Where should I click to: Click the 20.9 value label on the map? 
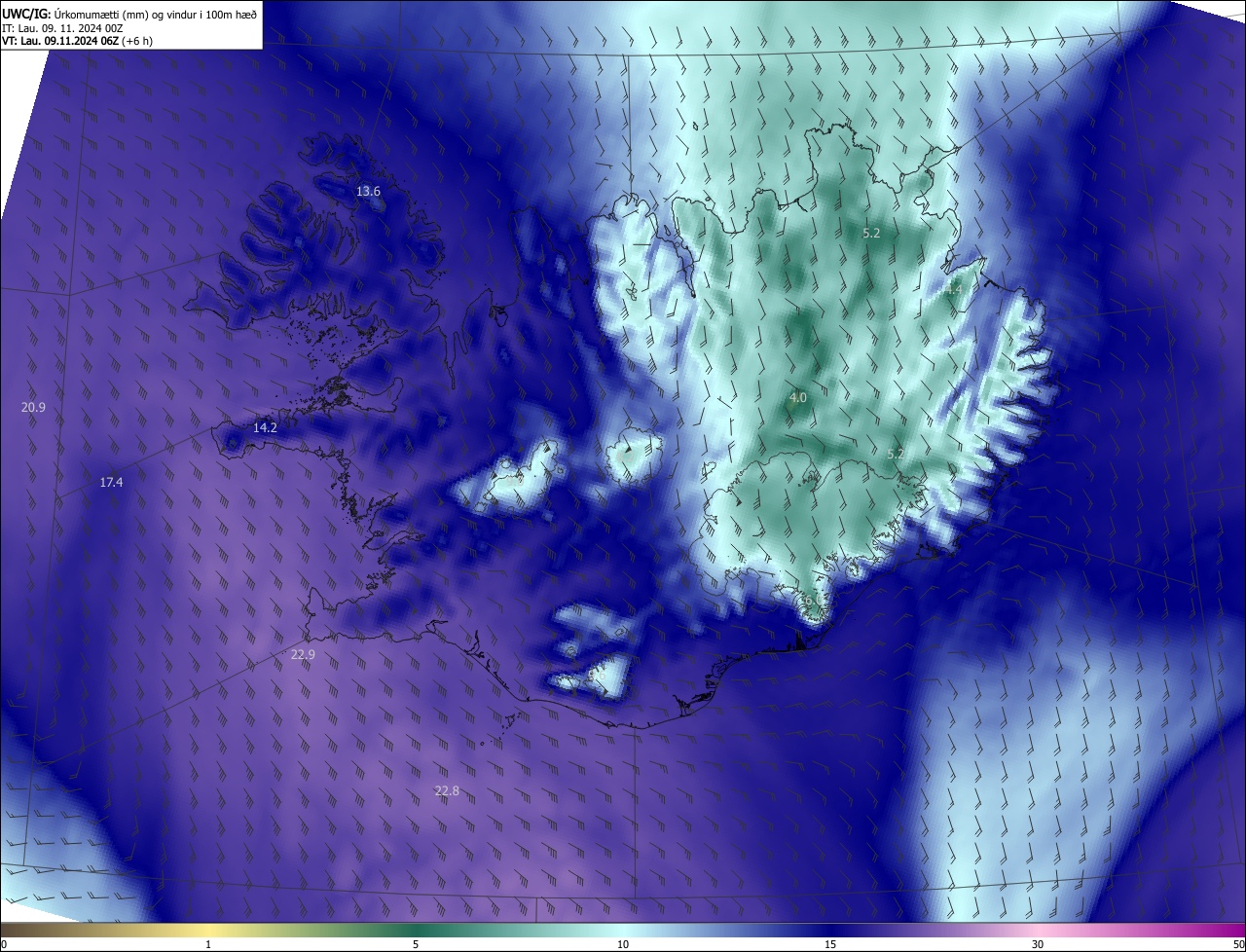coord(33,407)
